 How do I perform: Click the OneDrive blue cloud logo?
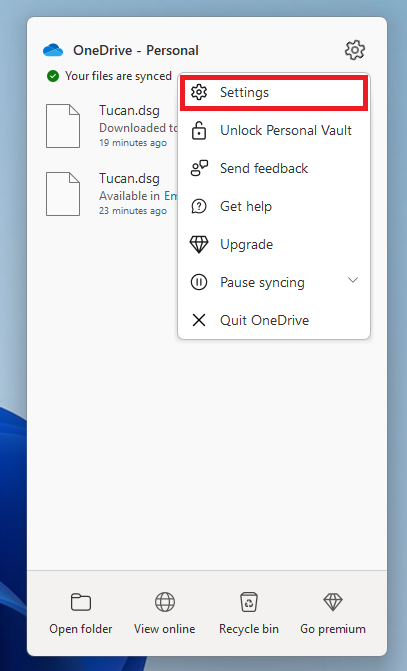(x=53, y=50)
